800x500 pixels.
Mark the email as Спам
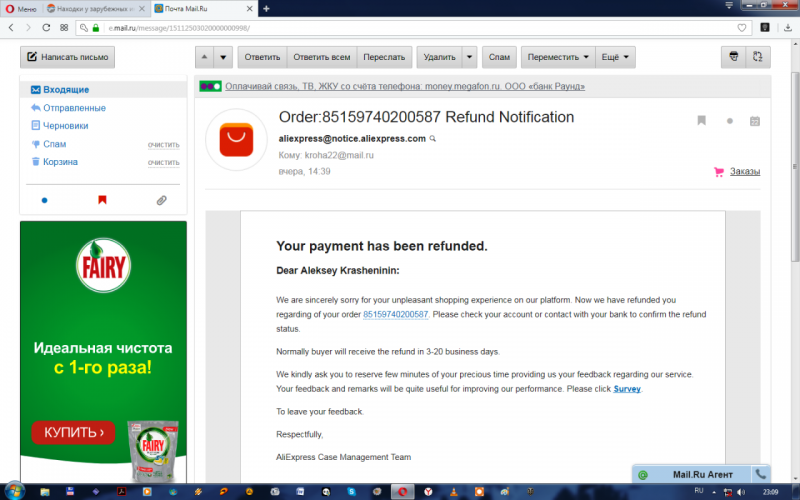click(x=499, y=57)
